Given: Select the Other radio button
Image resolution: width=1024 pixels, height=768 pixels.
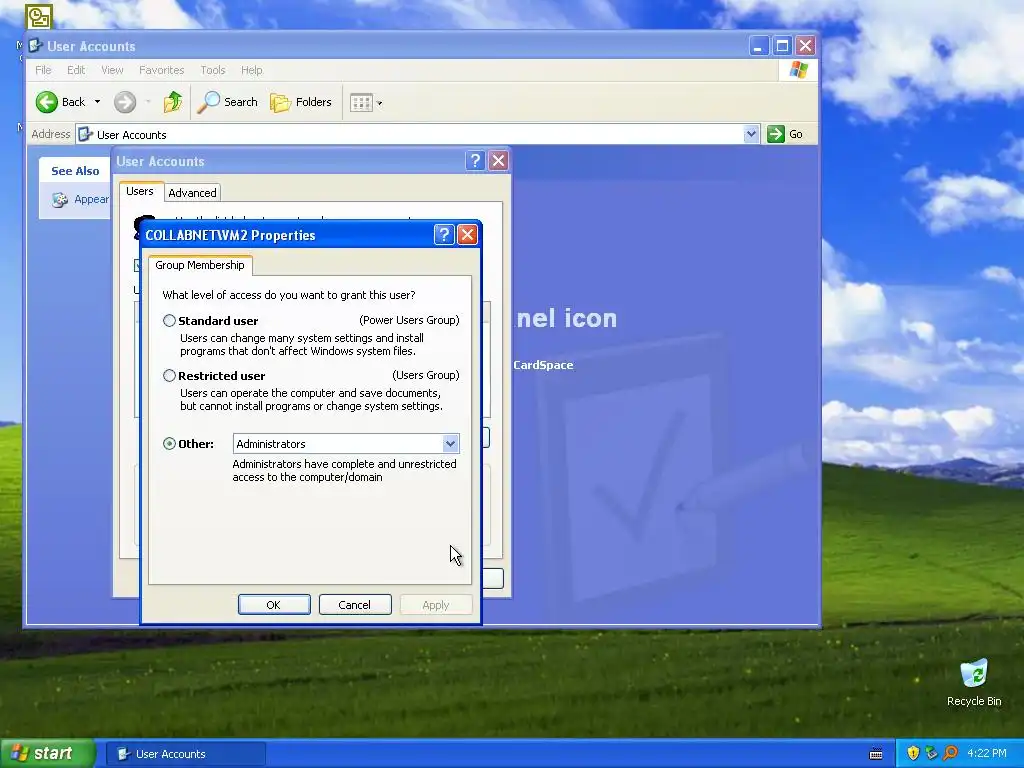Looking at the screenshot, I should click(x=169, y=443).
